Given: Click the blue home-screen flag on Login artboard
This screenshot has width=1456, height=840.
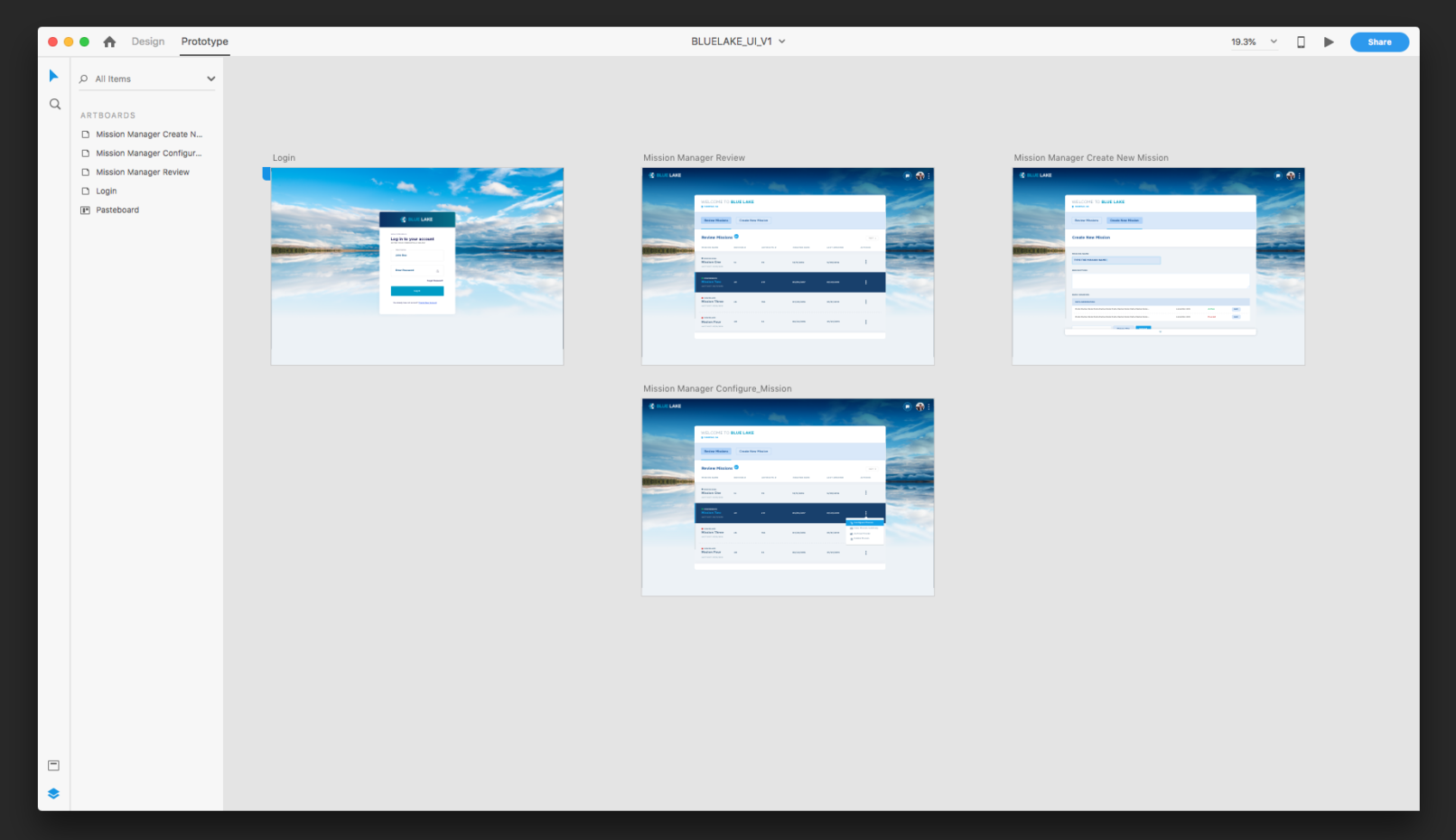Looking at the screenshot, I should point(266,173).
